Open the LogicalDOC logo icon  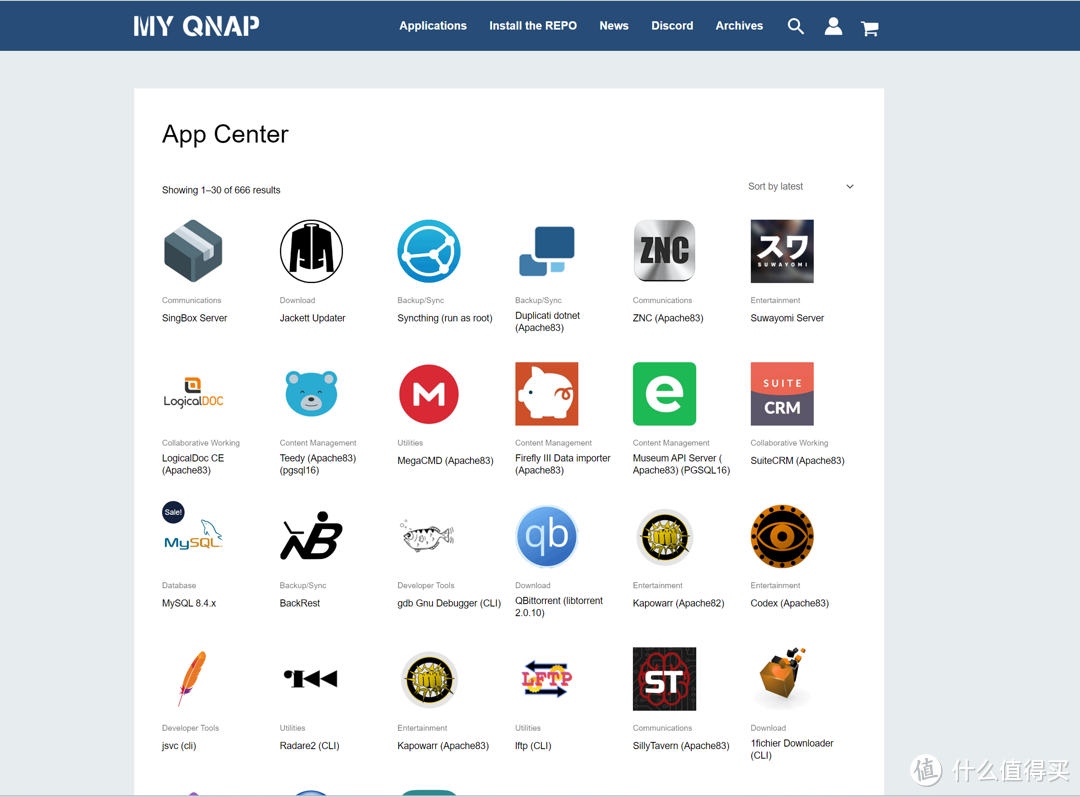(x=194, y=393)
